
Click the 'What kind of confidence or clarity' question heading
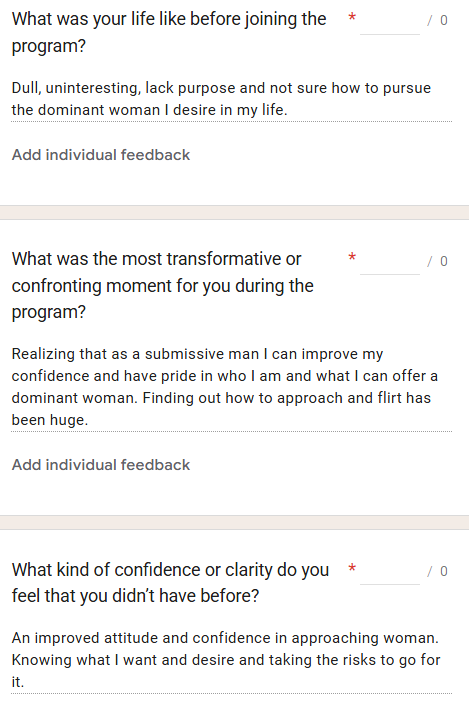click(170, 583)
